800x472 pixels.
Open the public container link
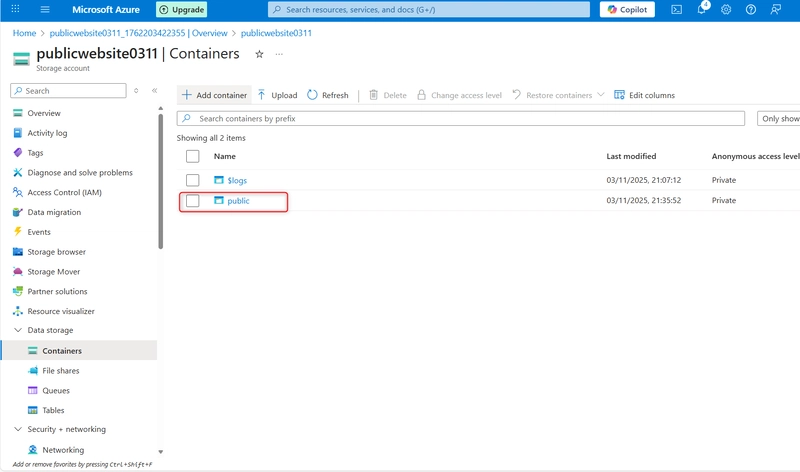pyautogui.click(x=238, y=201)
